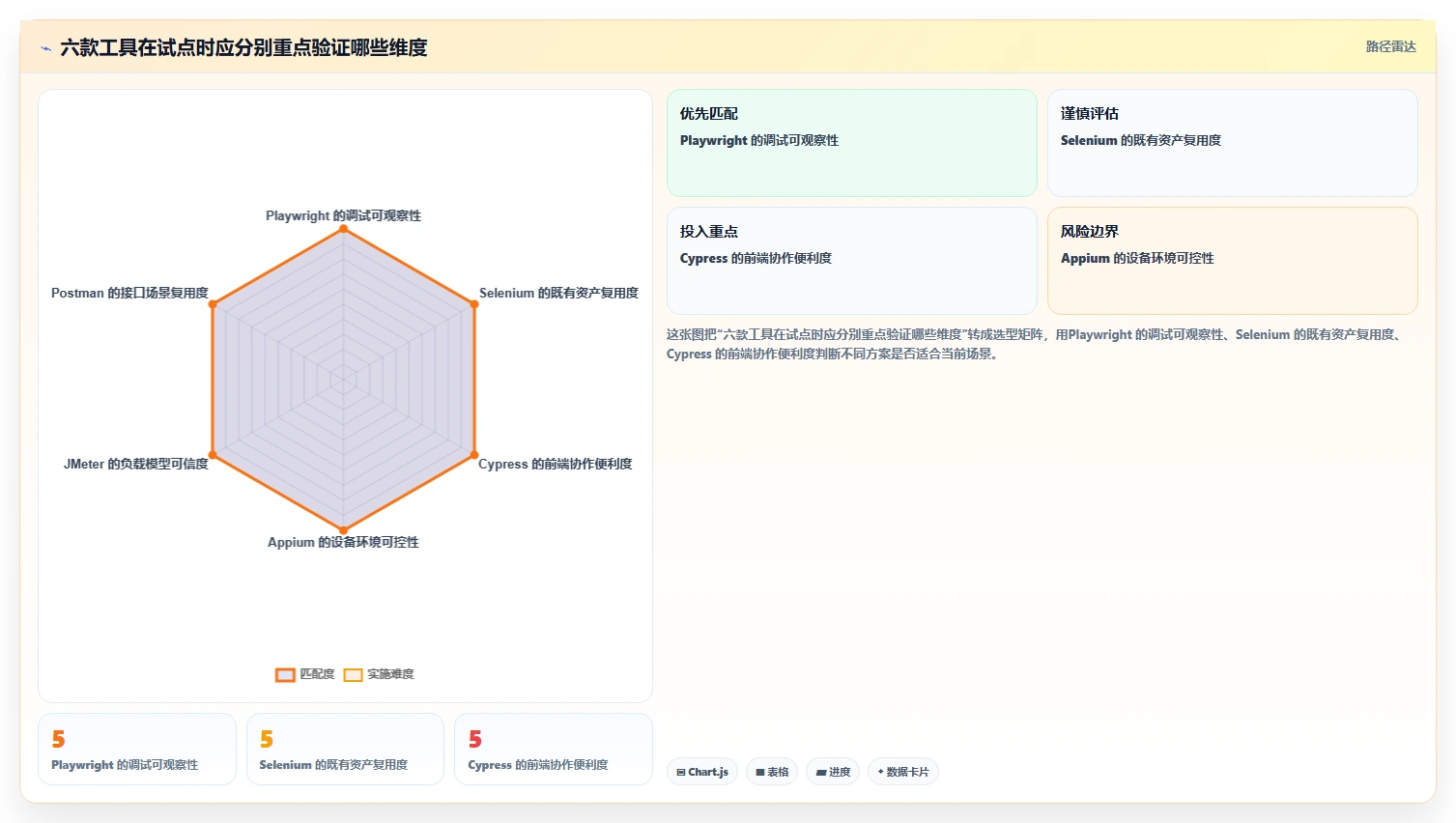Click the 路径雷达 label in header
The width and height of the screenshot is (1456, 823).
point(1390,46)
